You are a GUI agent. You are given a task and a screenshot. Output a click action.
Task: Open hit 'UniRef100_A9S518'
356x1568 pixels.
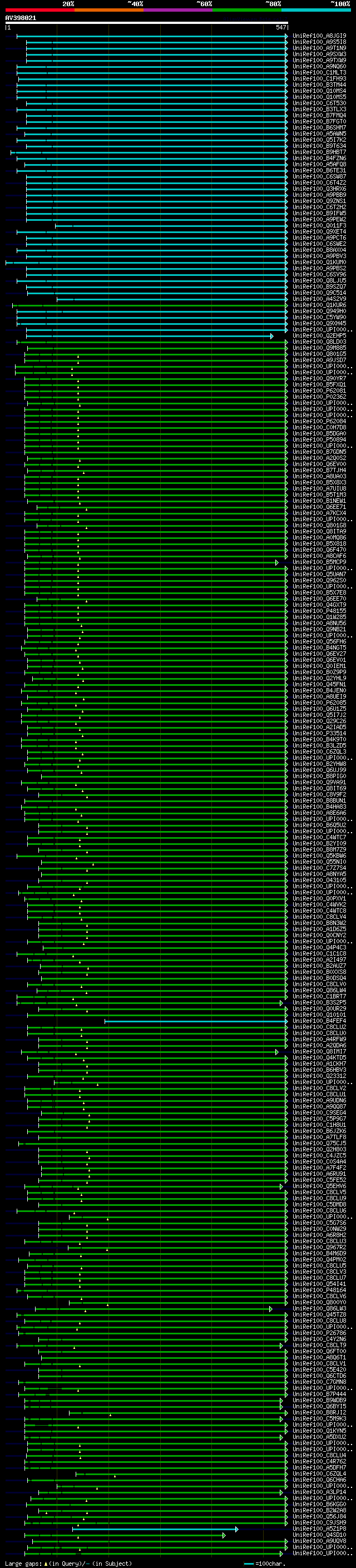point(319,42)
